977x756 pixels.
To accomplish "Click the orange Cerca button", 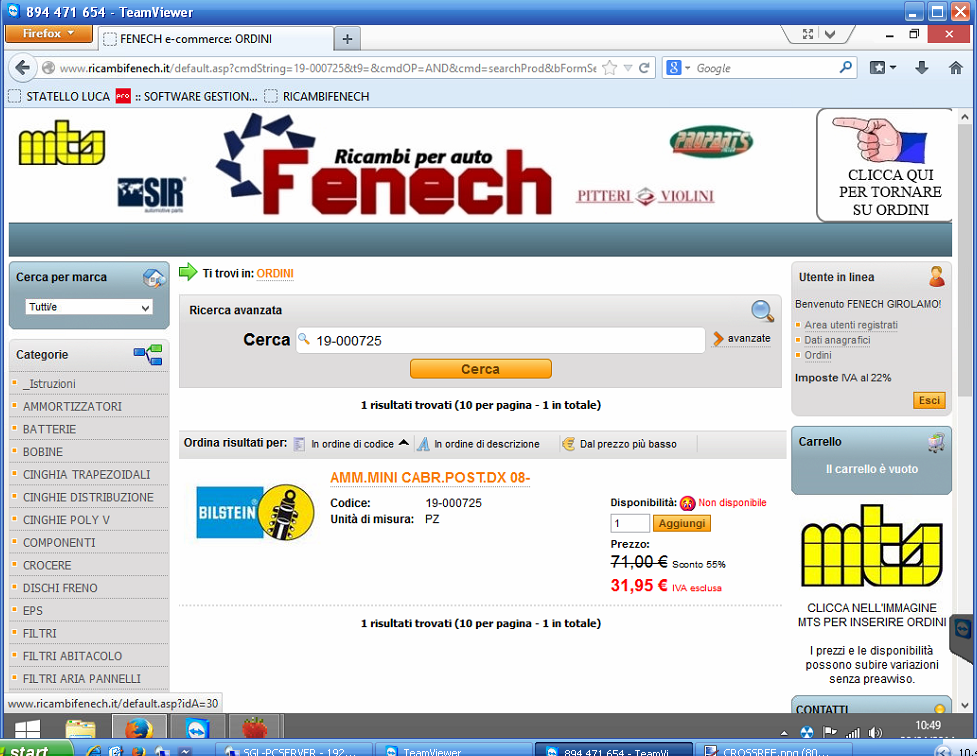I will point(480,369).
